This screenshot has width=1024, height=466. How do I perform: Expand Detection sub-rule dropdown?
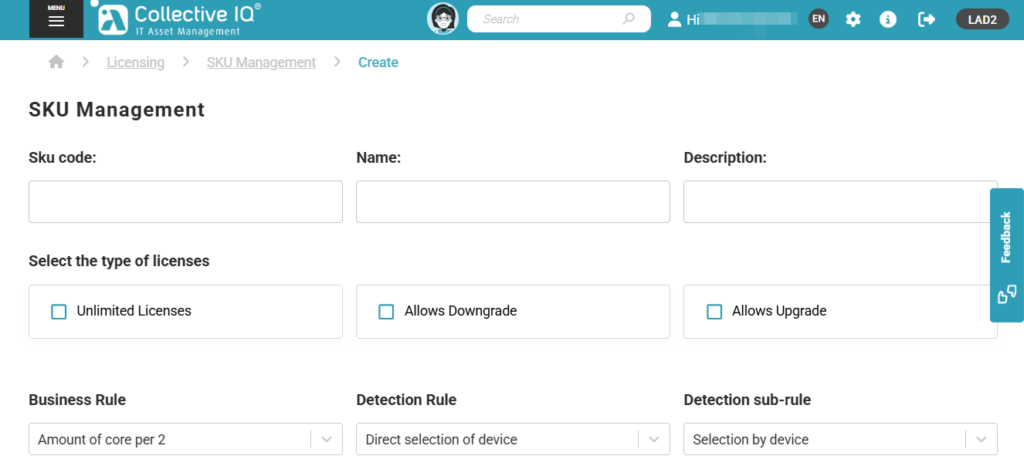[x=981, y=439]
